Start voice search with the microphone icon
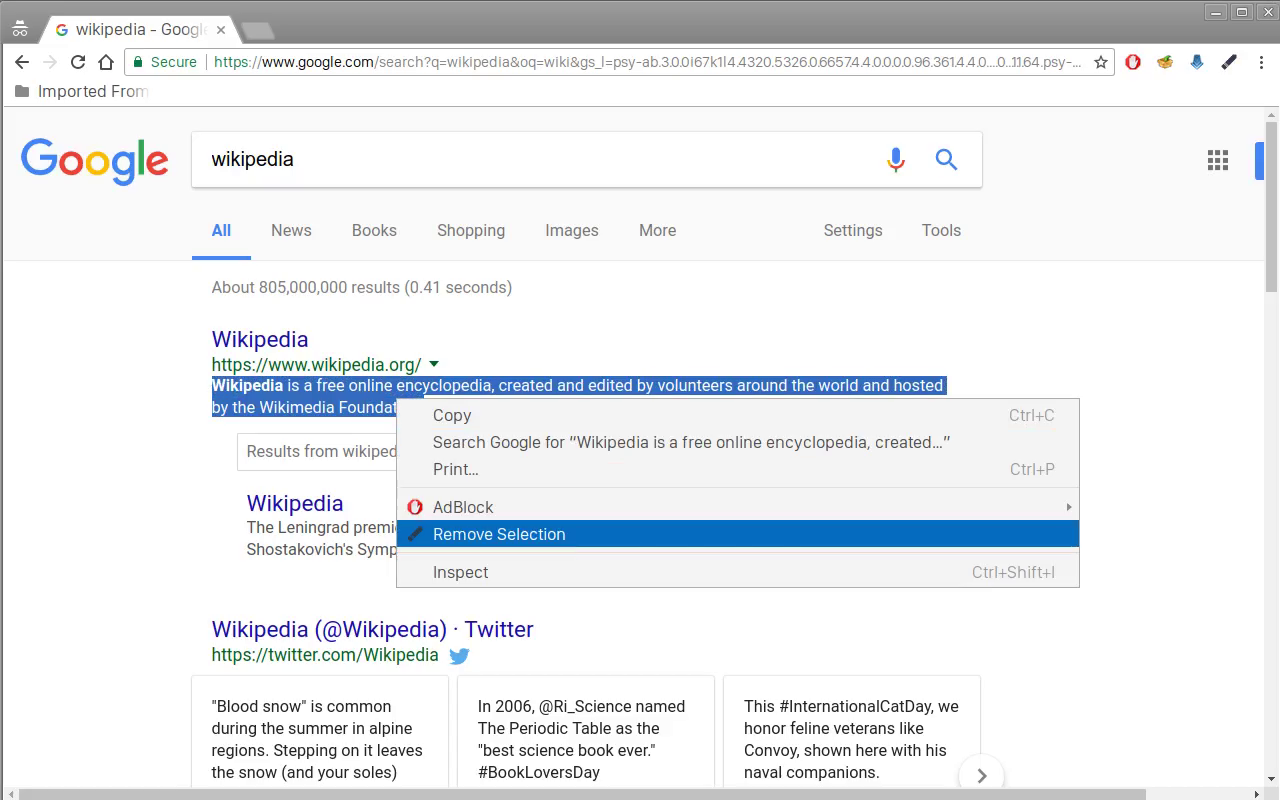The image size is (1280, 800). [x=896, y=160]
